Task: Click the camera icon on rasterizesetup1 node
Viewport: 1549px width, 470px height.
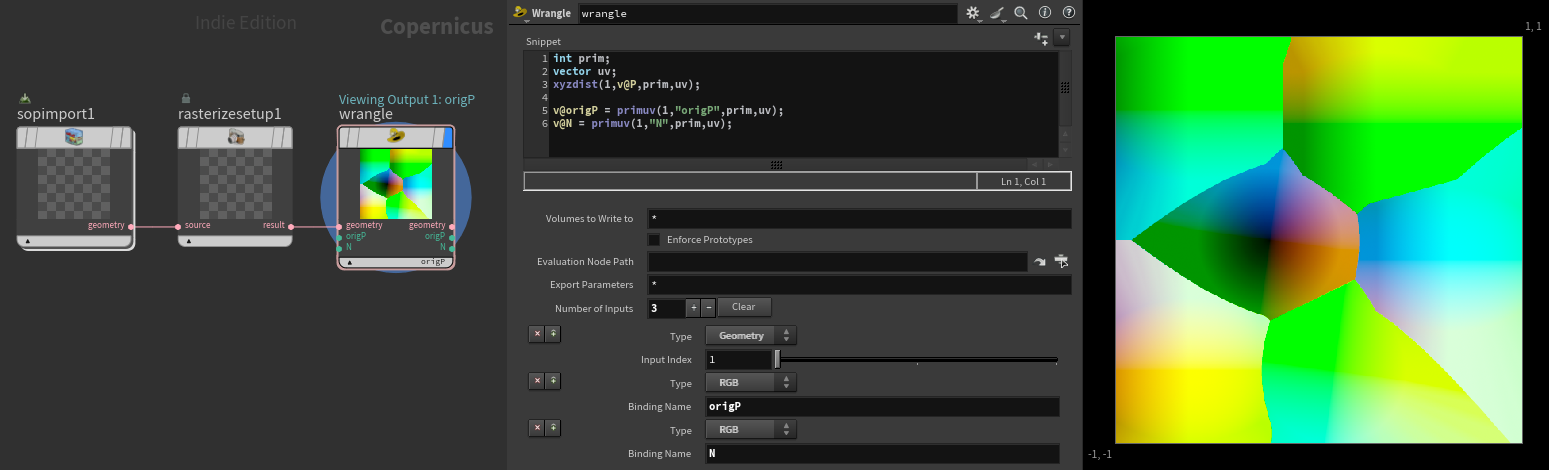Action: [236, 136]
